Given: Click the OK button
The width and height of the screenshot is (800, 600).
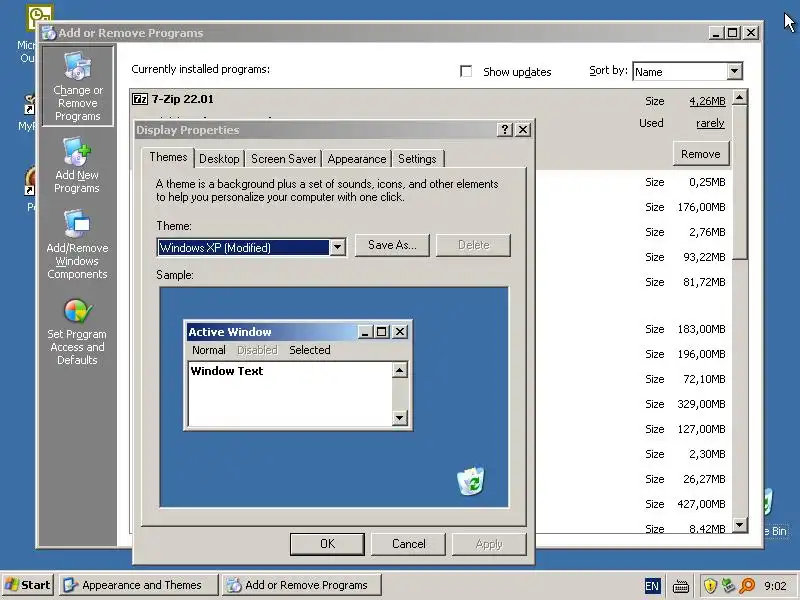Looking at the screenshot, I should 327,544.
